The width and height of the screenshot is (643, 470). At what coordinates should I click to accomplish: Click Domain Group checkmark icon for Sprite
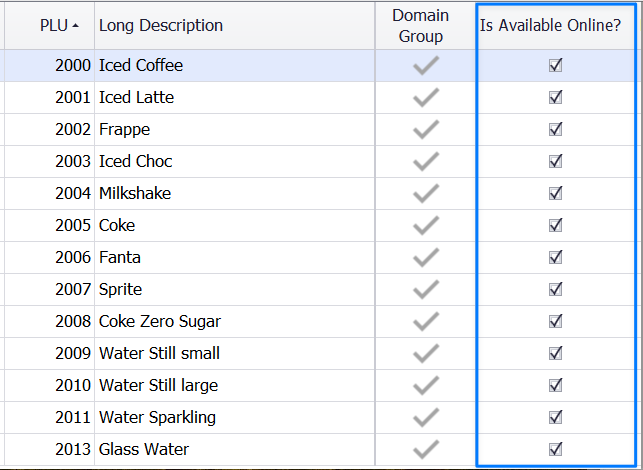(x=426, y=290)
